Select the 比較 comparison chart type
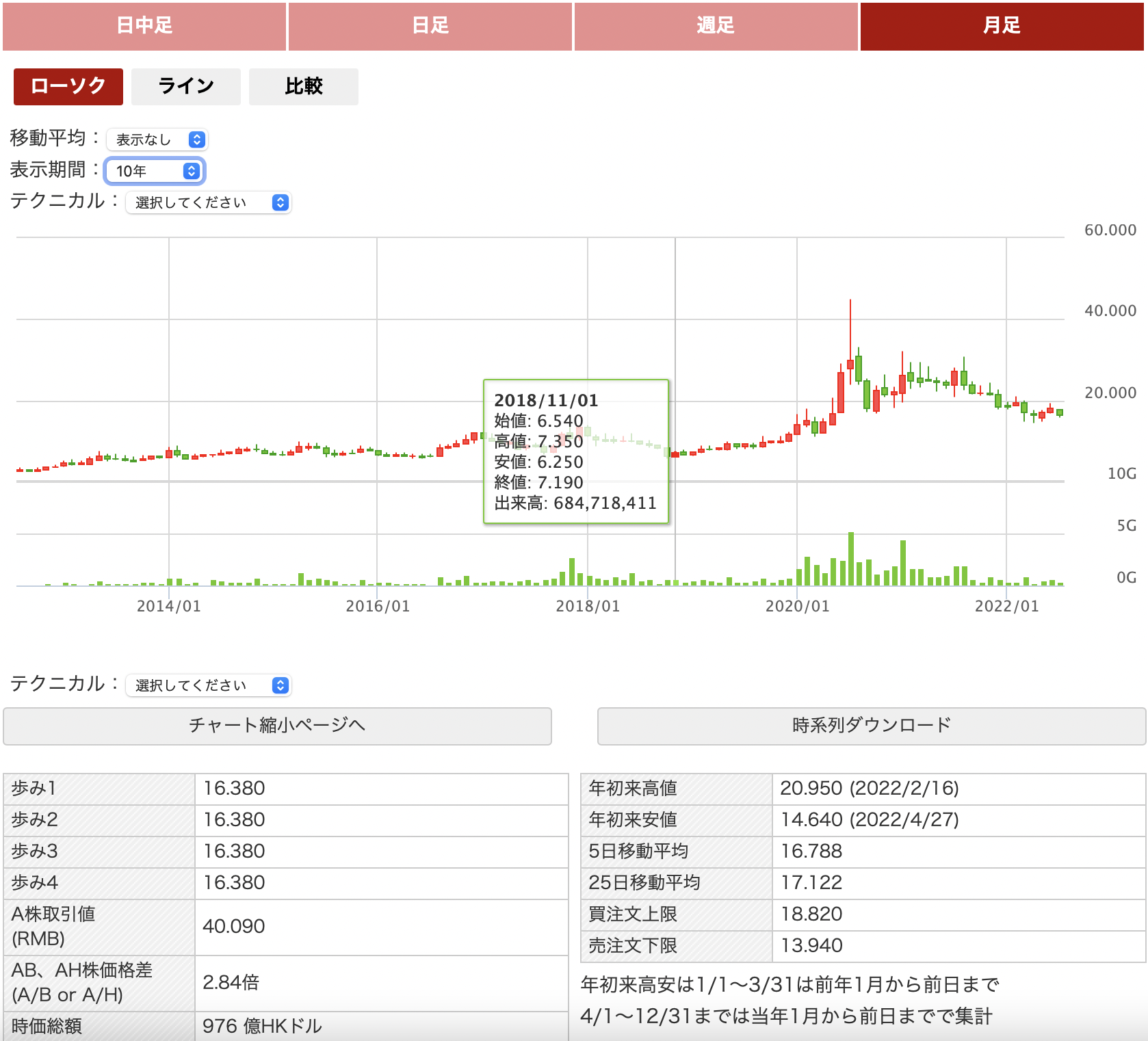1148x1041 pixels. [x=304, y=86]
